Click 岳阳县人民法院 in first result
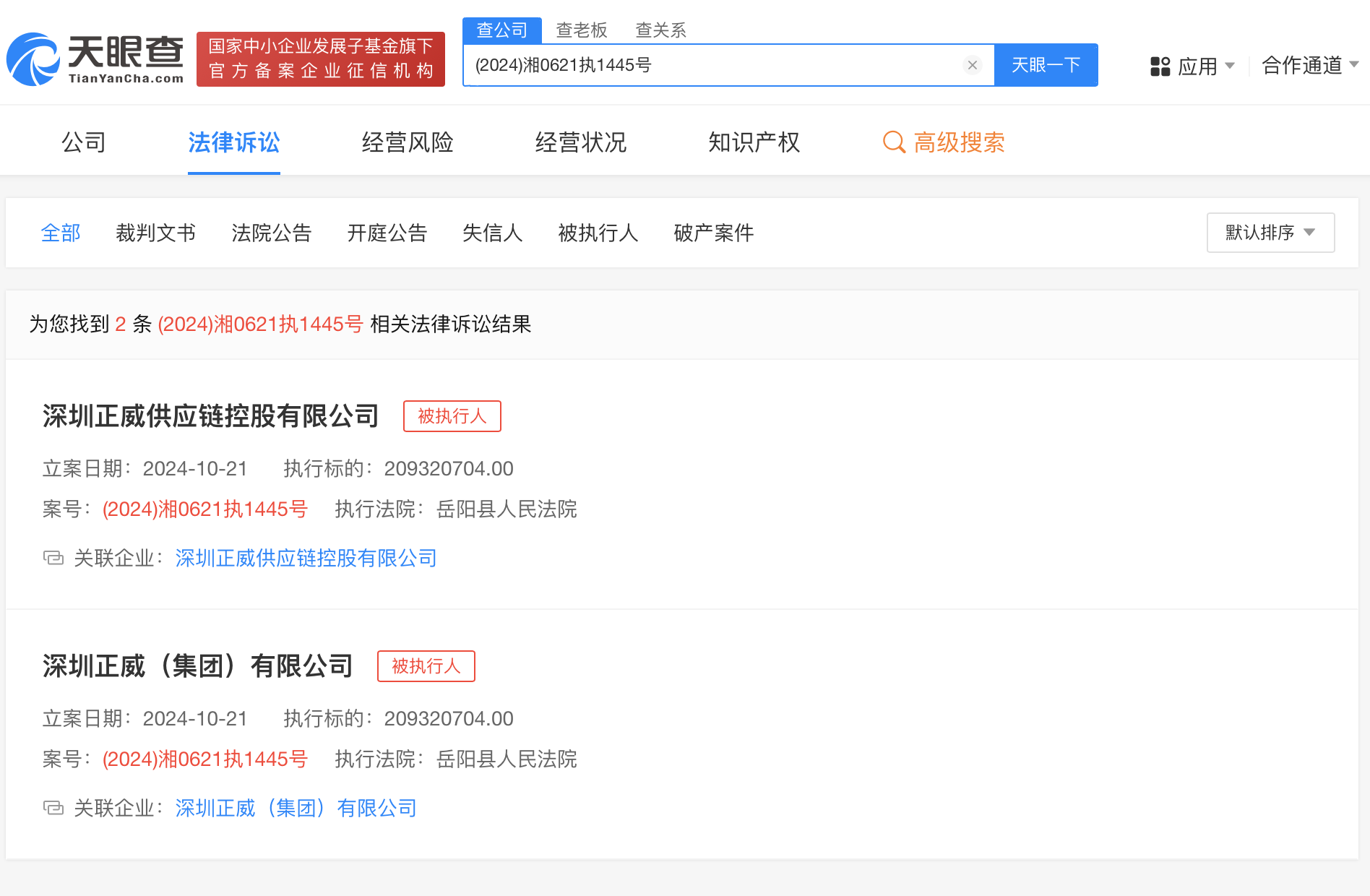Viewport: 1370px width, 896px height. 507,509
